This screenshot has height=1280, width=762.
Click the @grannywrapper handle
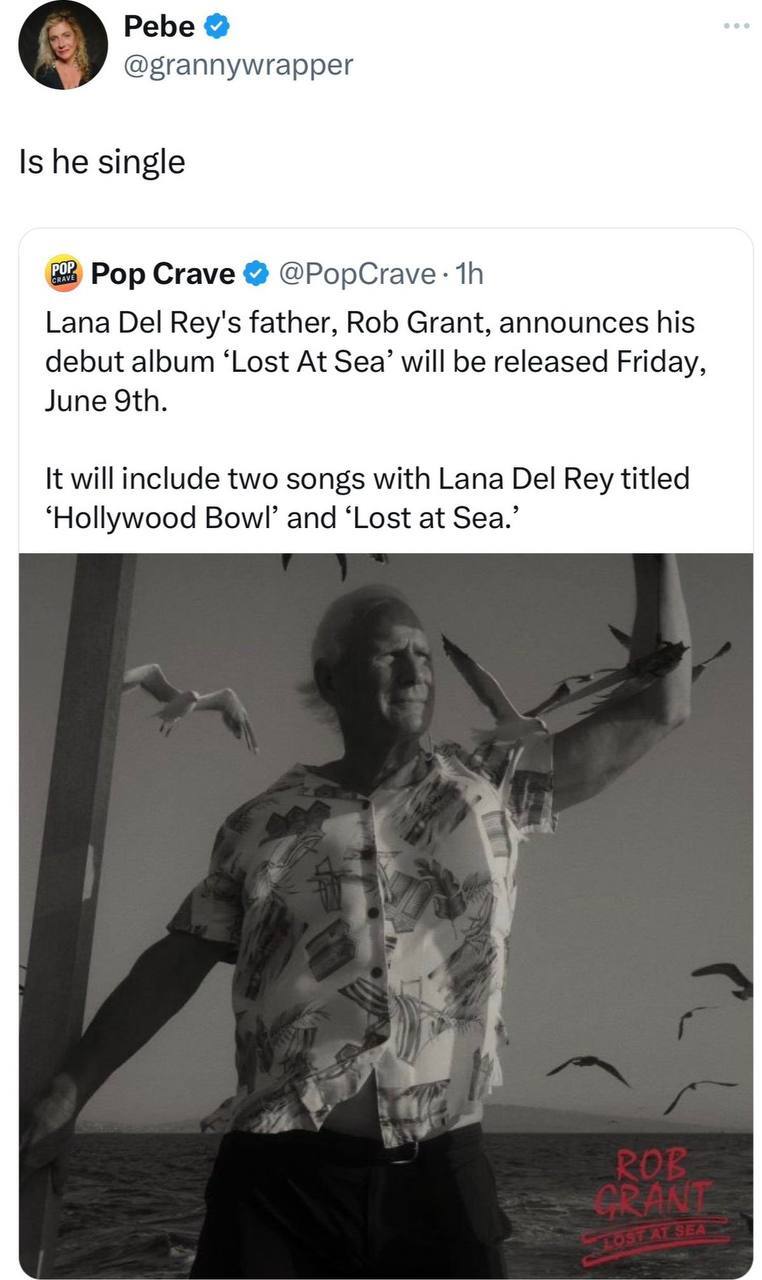click(x=238, y=65)
